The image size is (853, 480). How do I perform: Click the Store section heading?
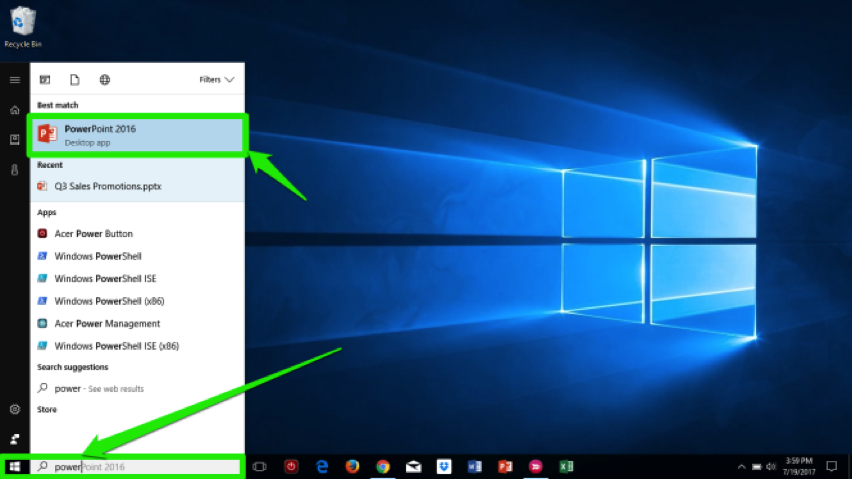47,409
